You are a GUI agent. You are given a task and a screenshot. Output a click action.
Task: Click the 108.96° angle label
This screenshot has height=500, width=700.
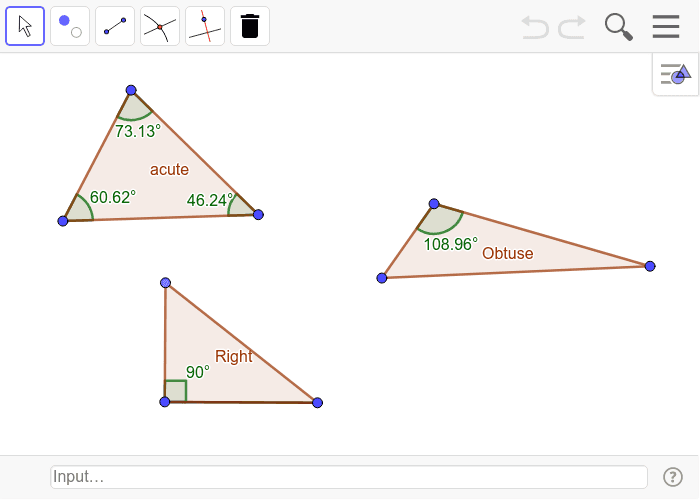(450, 245)
